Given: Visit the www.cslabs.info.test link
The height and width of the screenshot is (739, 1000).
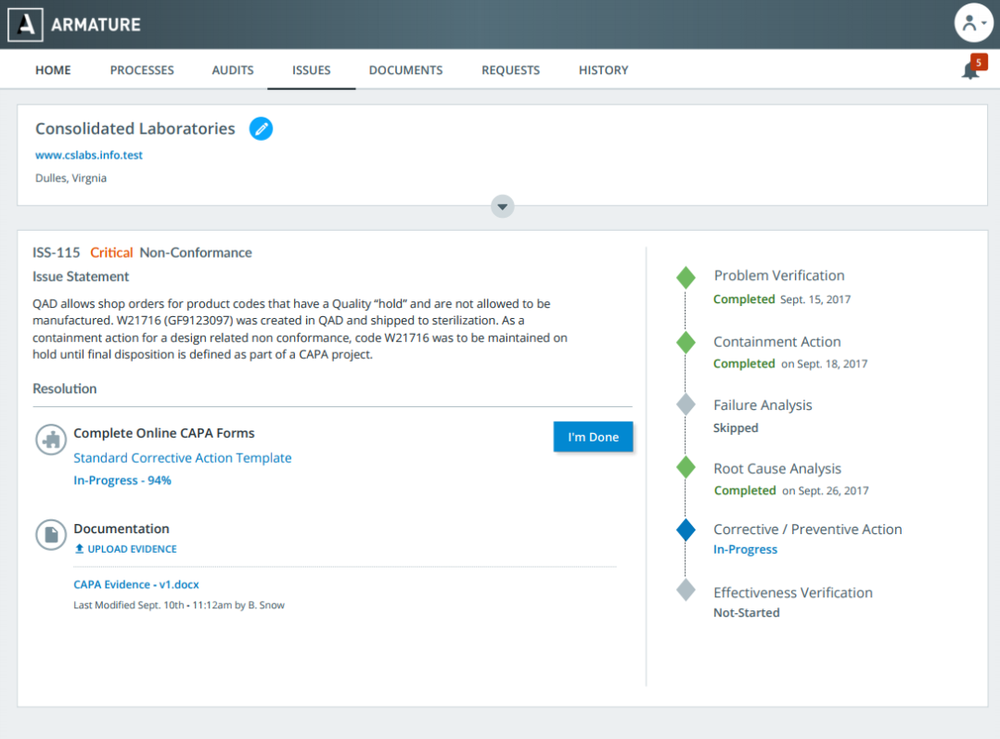Looking at the screenshot, I should point(89,155).
